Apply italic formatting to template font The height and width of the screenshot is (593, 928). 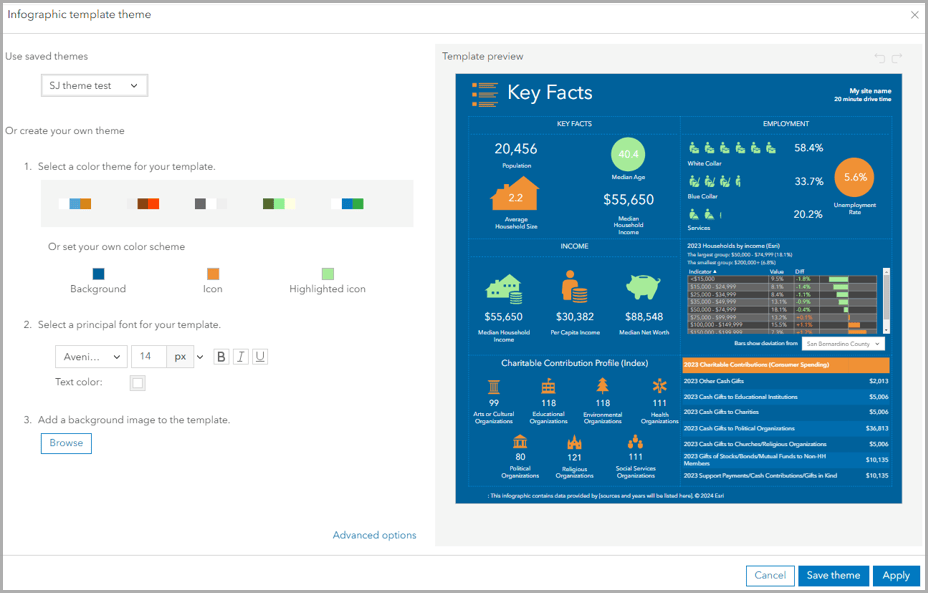[x=239, y=355]
